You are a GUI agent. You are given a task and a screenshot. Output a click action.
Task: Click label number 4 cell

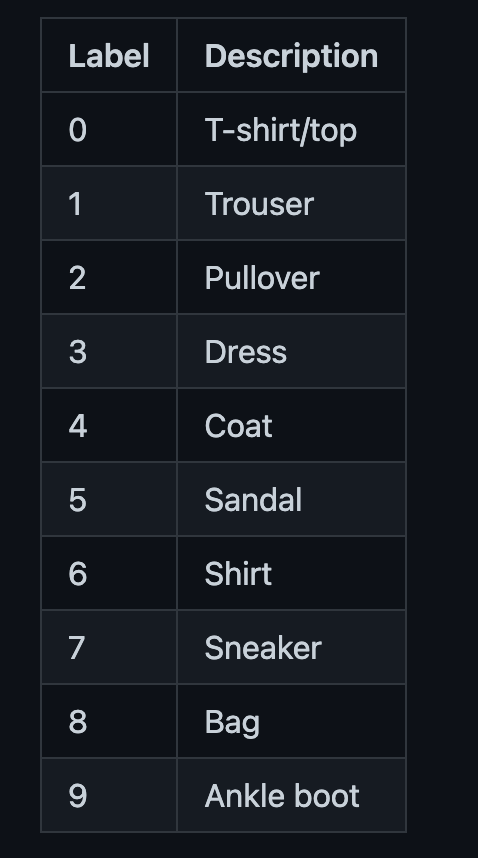(x=109, y=425)
